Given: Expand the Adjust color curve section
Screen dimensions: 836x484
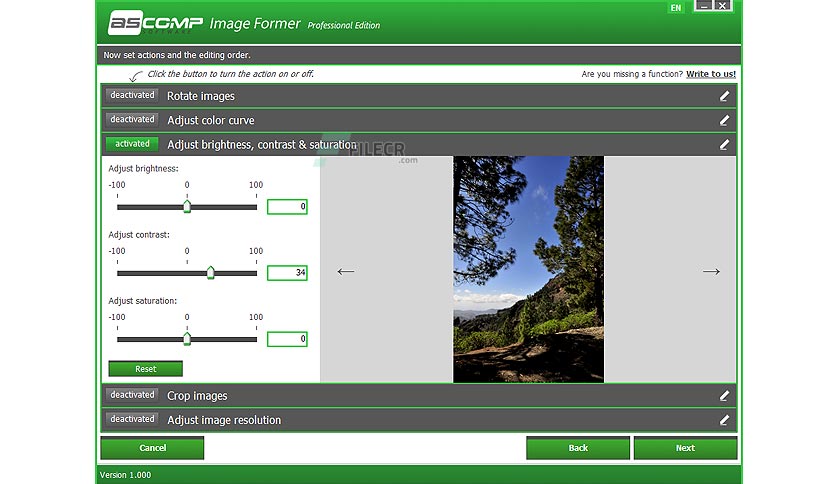Looking at the screenshot, I should tap(419, 120).
